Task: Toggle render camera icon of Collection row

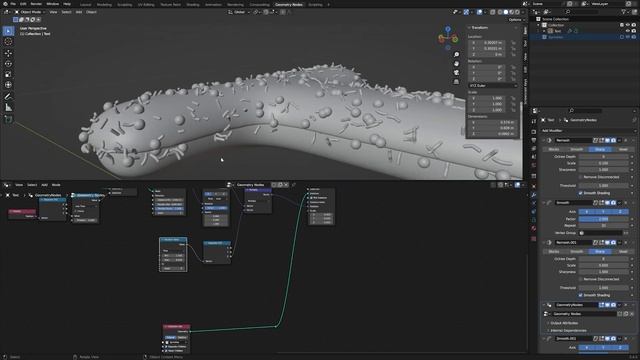Action: coord(634,25)
